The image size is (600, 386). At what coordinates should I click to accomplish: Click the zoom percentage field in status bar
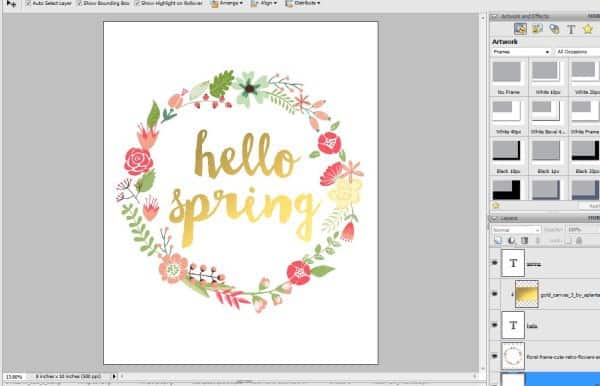[x=15, y=377]
